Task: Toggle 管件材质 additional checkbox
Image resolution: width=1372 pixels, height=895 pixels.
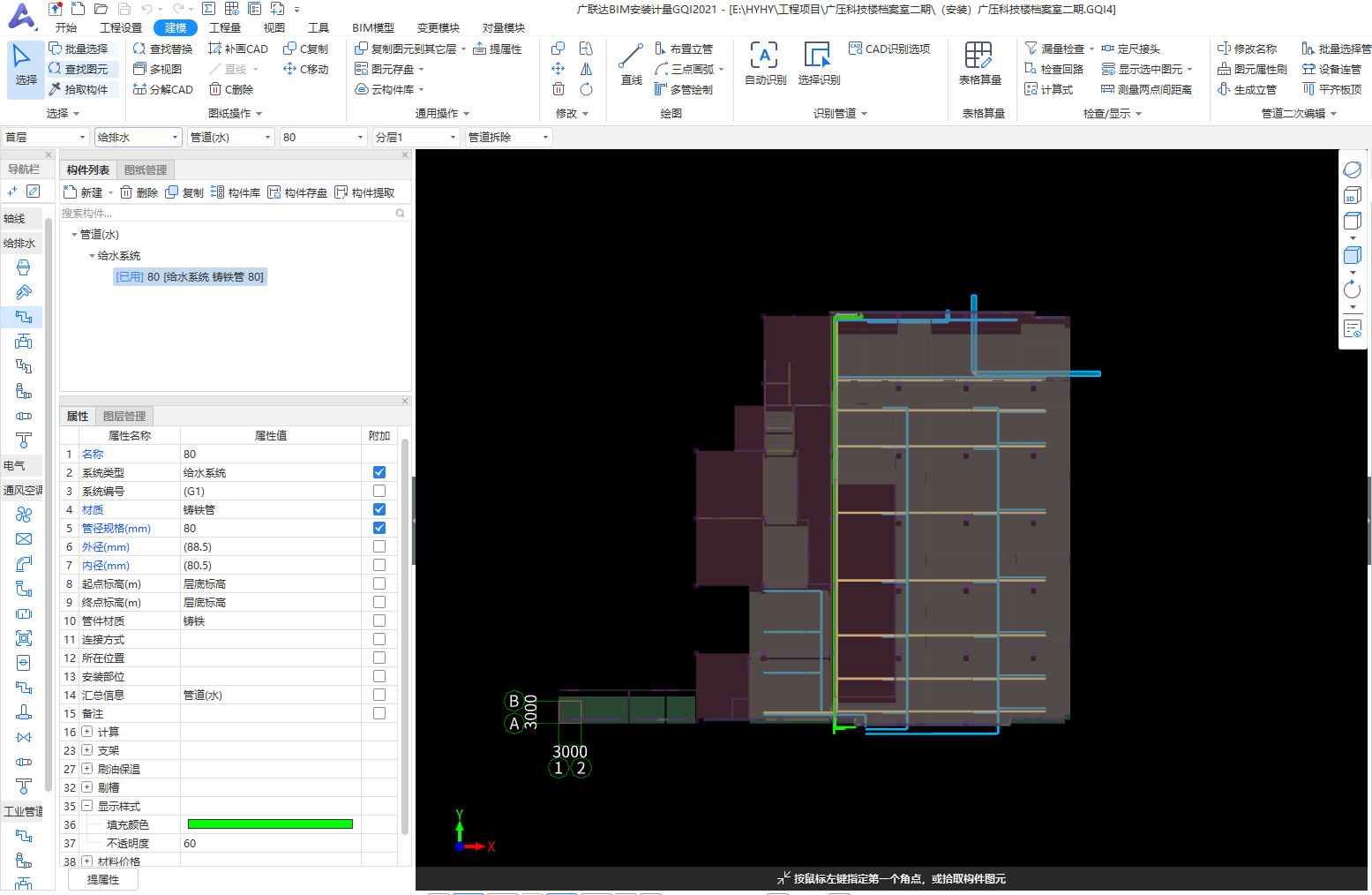Action: tap(379, 620)
